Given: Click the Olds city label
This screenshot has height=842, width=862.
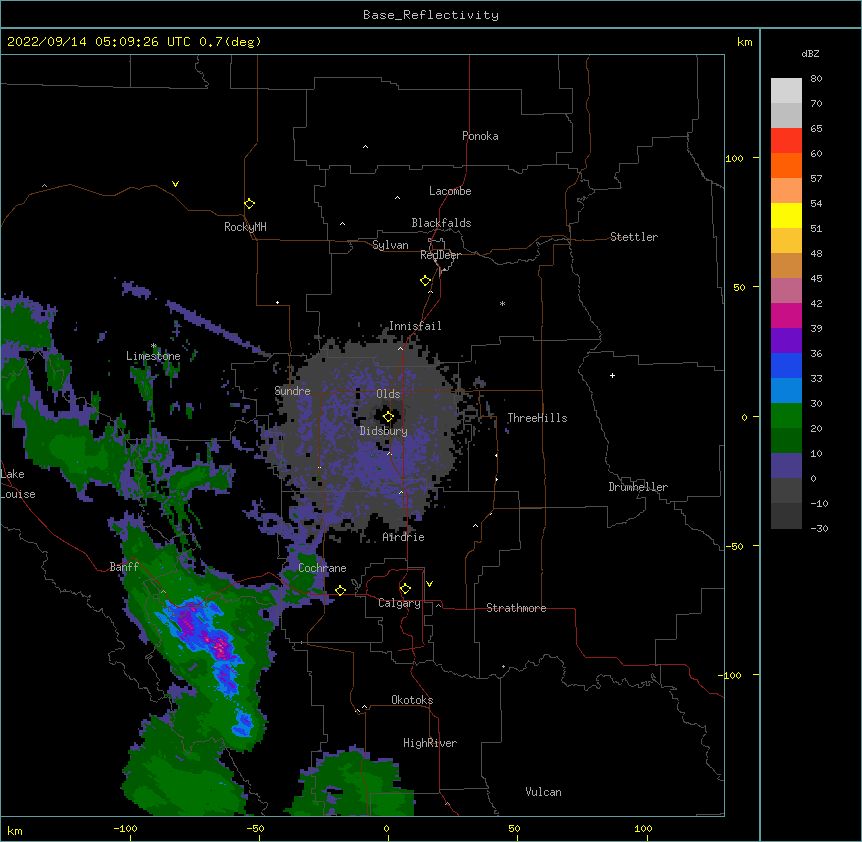Looking at the screenshot, I should [388, 394].
